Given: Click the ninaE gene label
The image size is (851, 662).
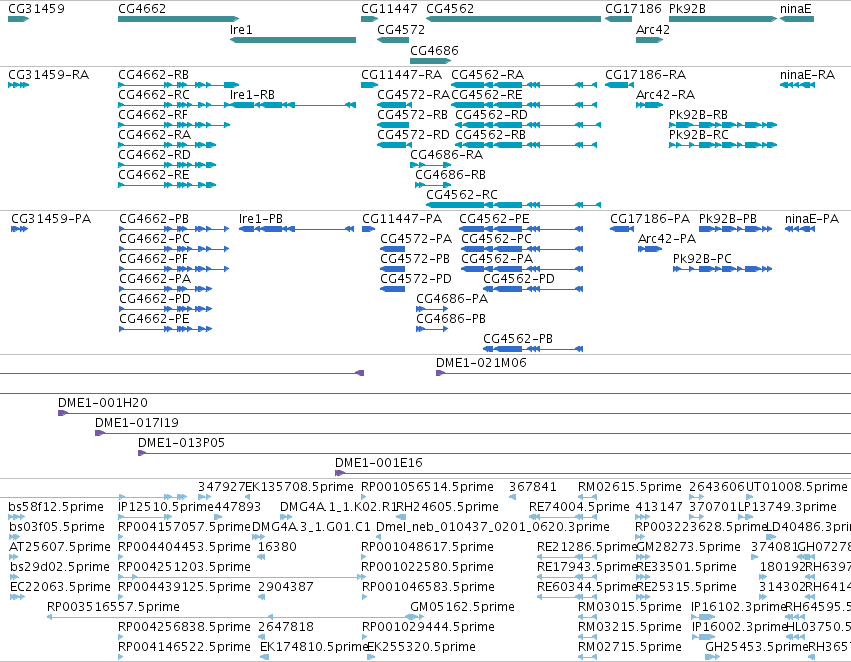Looking at the screenshot, I should (796, 9).
